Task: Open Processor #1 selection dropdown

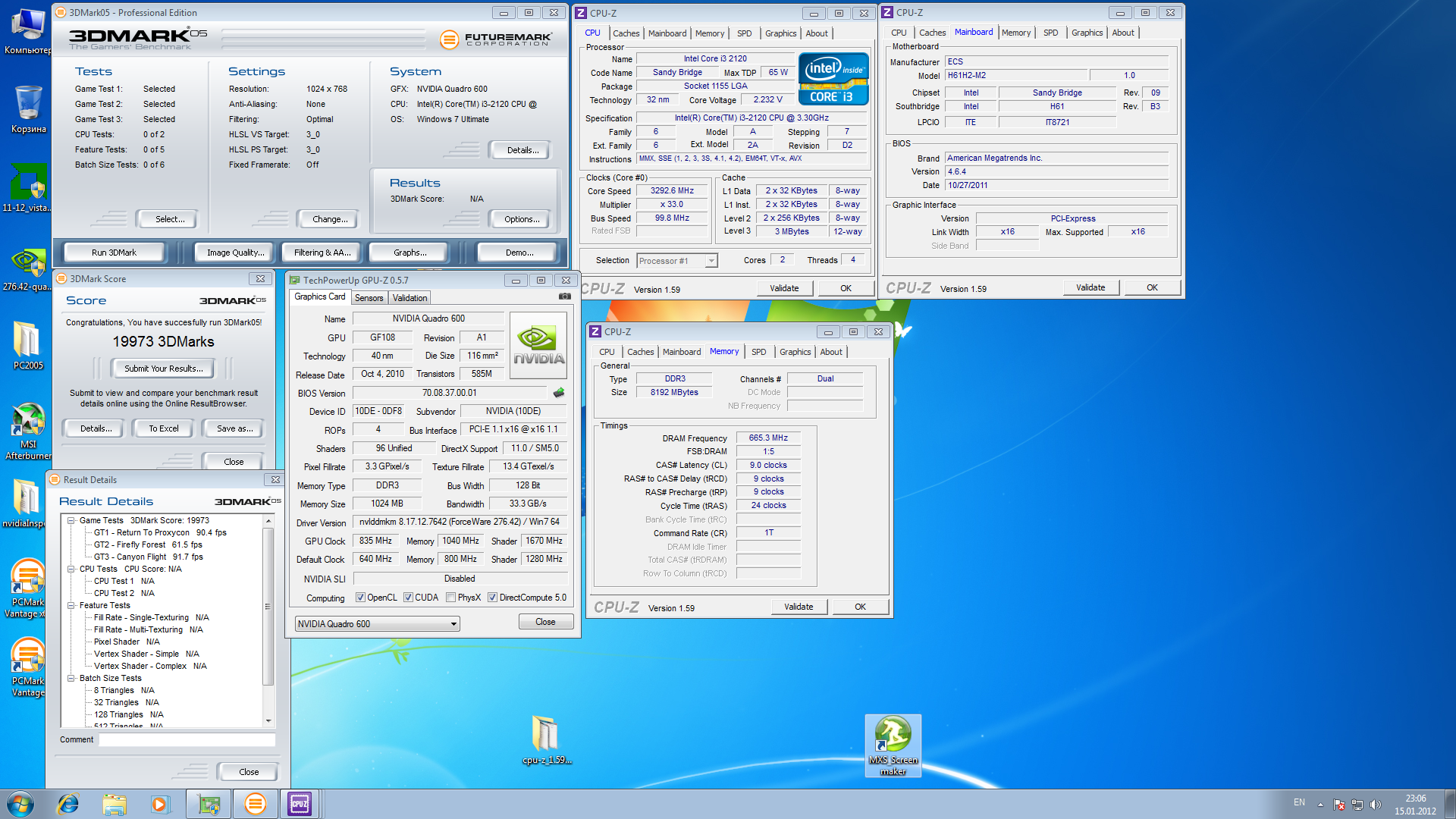Action: point(676,261)
